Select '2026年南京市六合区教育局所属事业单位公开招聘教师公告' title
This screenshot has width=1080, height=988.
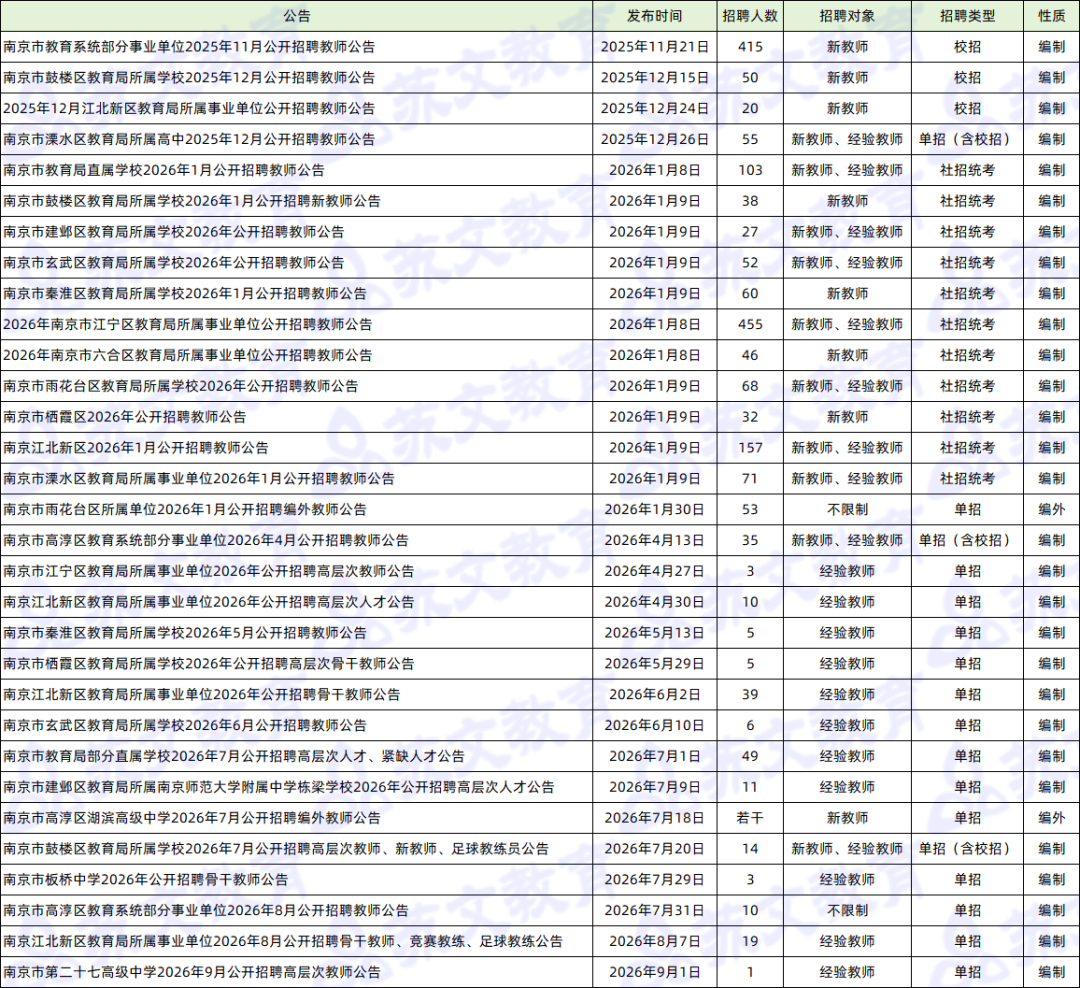(187, 356)
